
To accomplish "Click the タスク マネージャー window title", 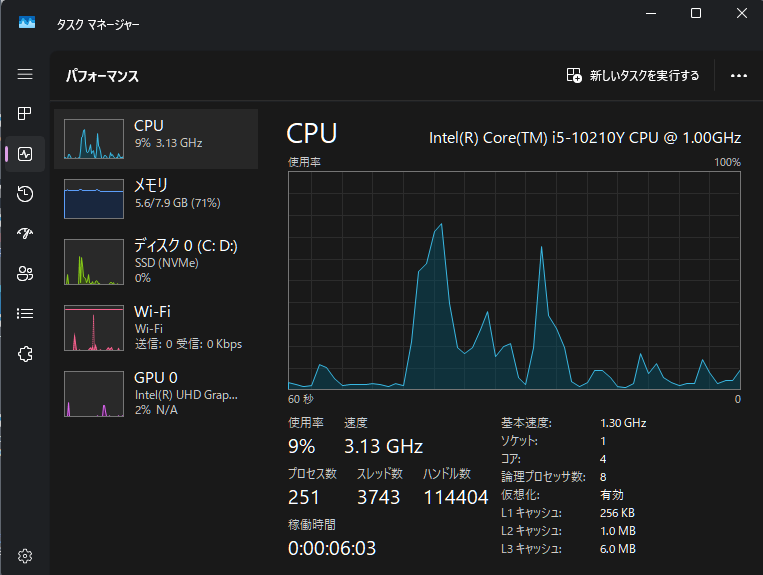I will (x=98, y=24).
